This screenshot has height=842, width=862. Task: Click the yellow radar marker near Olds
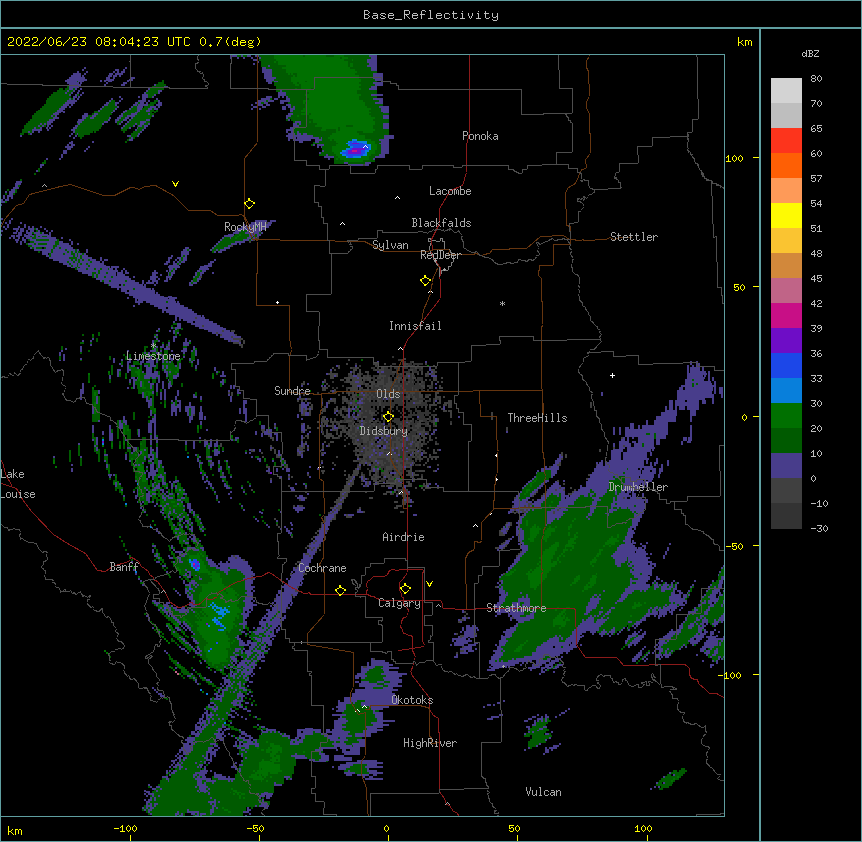click(x=388, y=416)
